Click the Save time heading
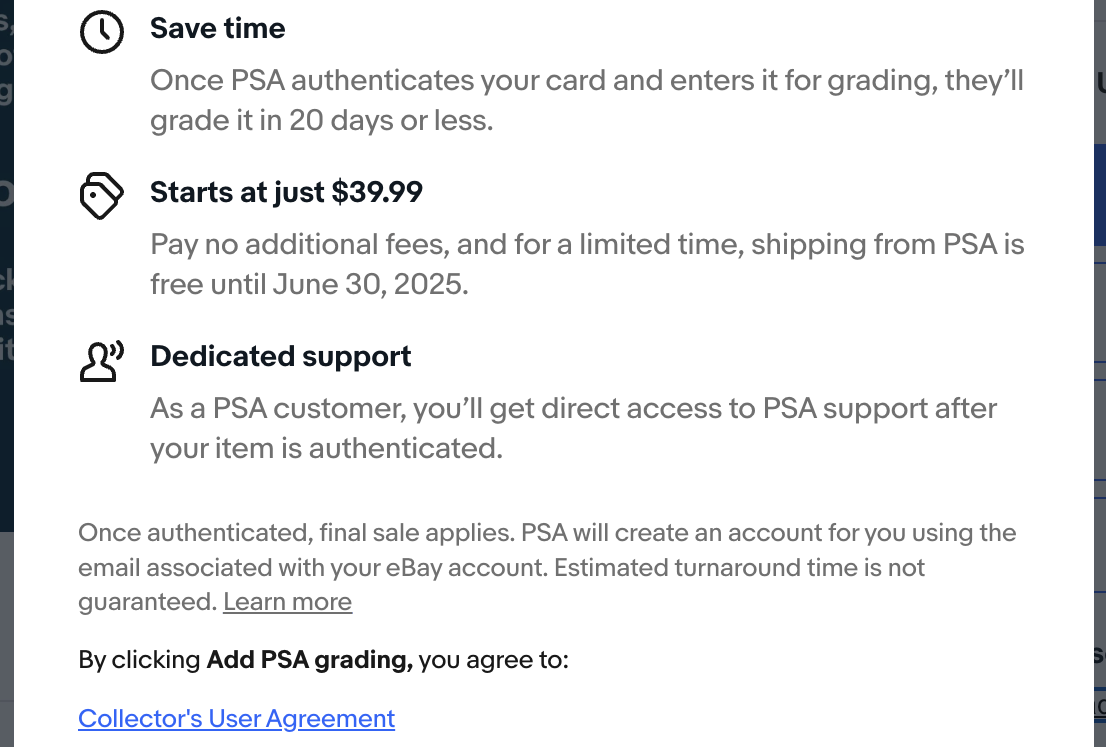The image size is (1106, 747). point(217,28)
